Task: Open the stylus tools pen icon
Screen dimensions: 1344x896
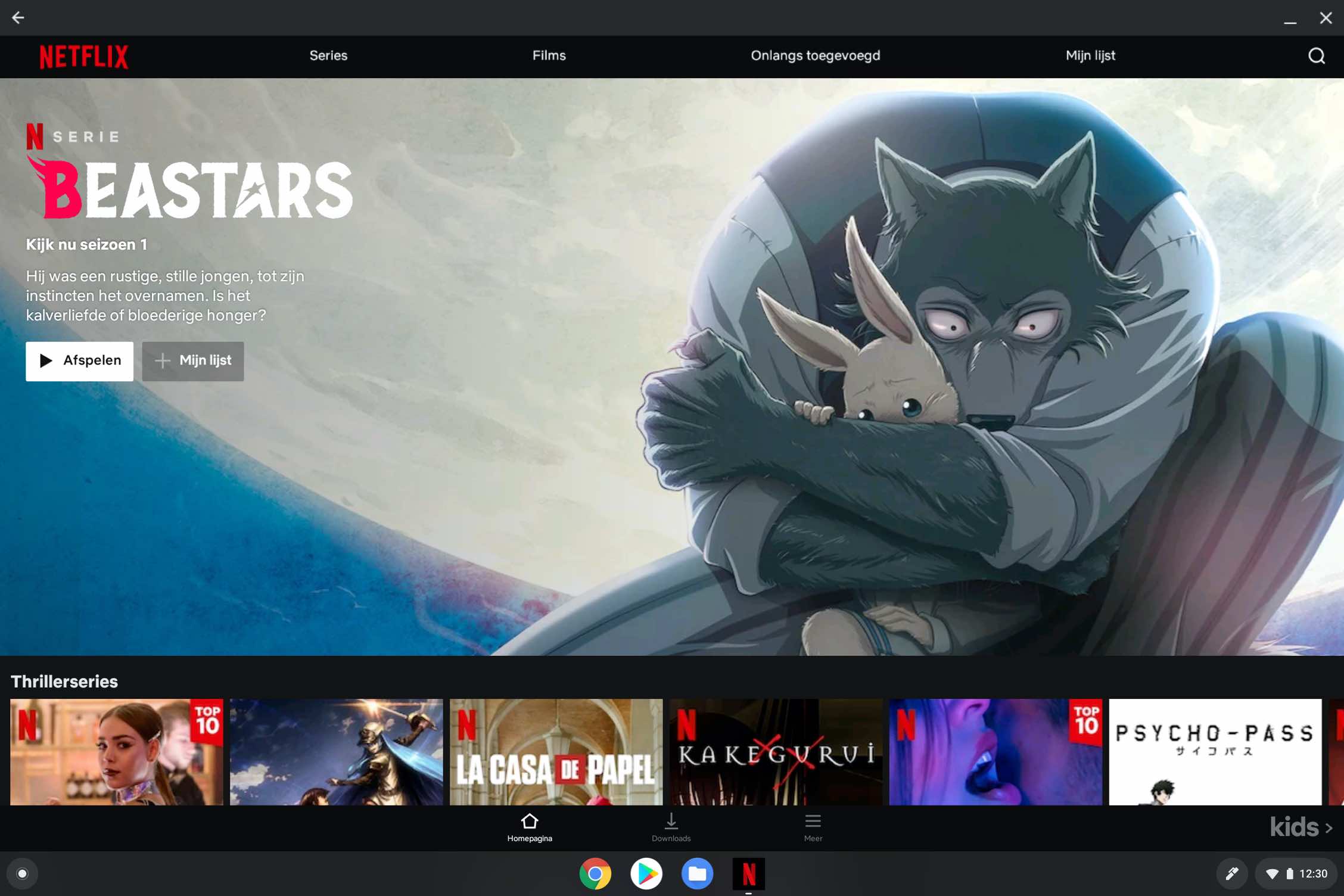Action: pyautogui.click(x=1231, y=873)
